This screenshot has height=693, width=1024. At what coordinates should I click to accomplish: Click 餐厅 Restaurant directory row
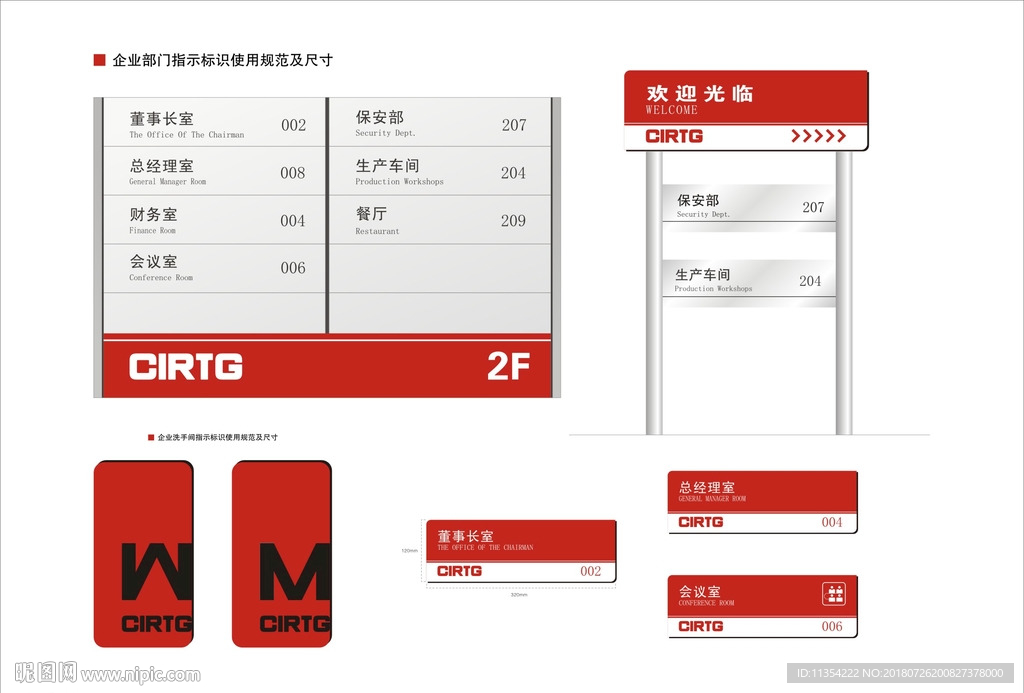pyautogui.click(x=440, y=220)
